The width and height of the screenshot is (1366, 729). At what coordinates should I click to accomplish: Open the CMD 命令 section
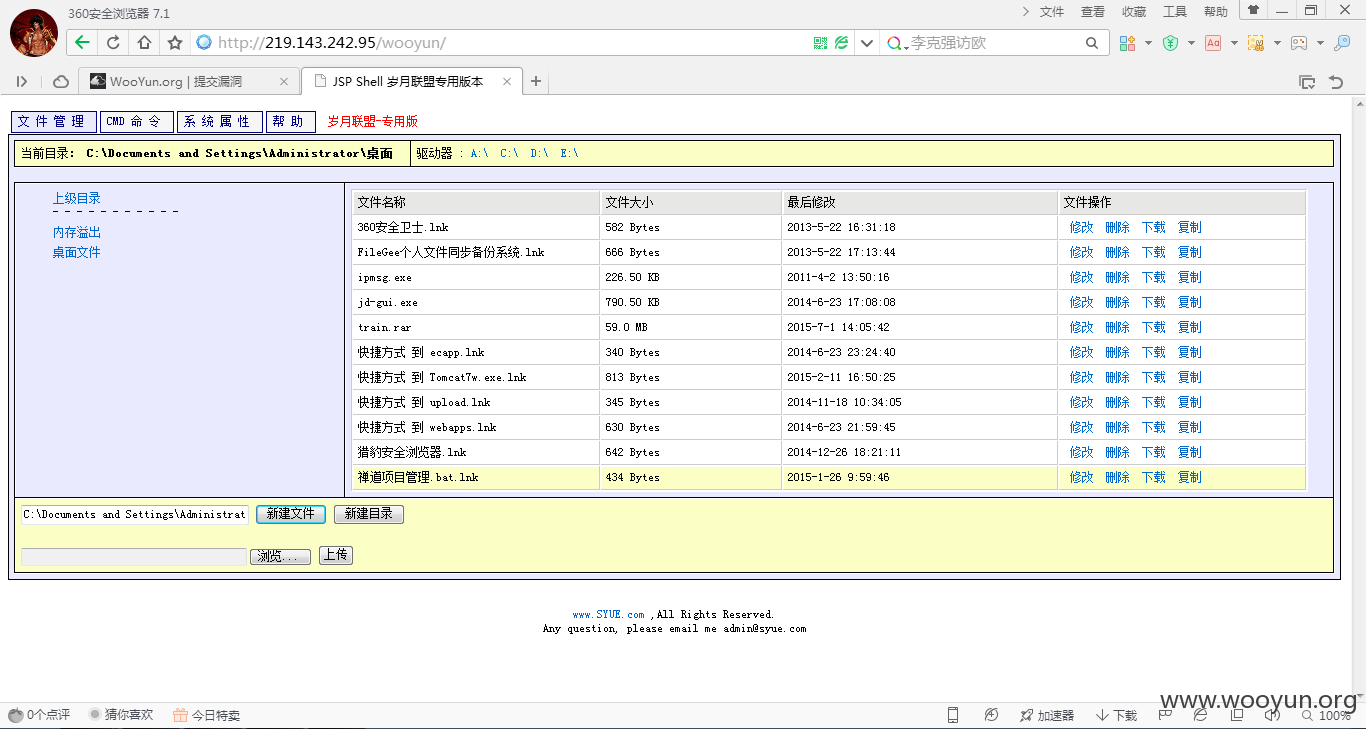click(136, 121)
